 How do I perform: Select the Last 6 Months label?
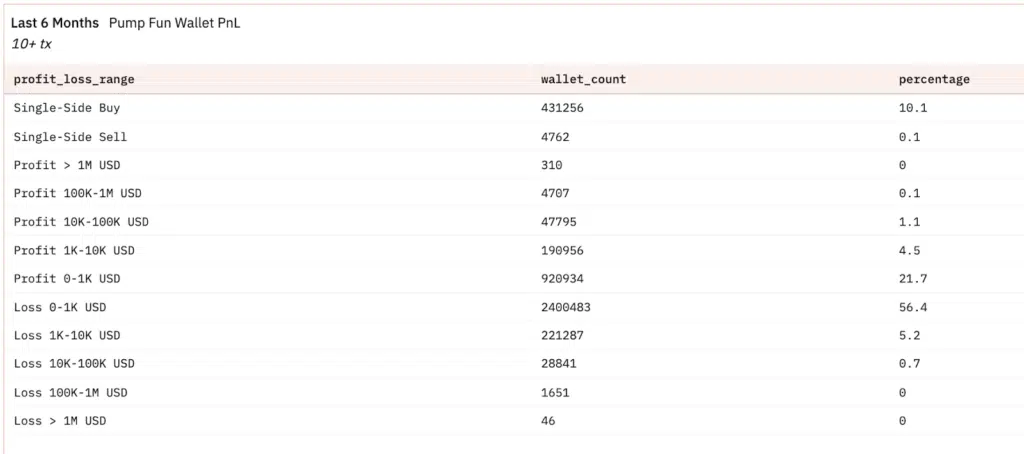pos(55,23)
